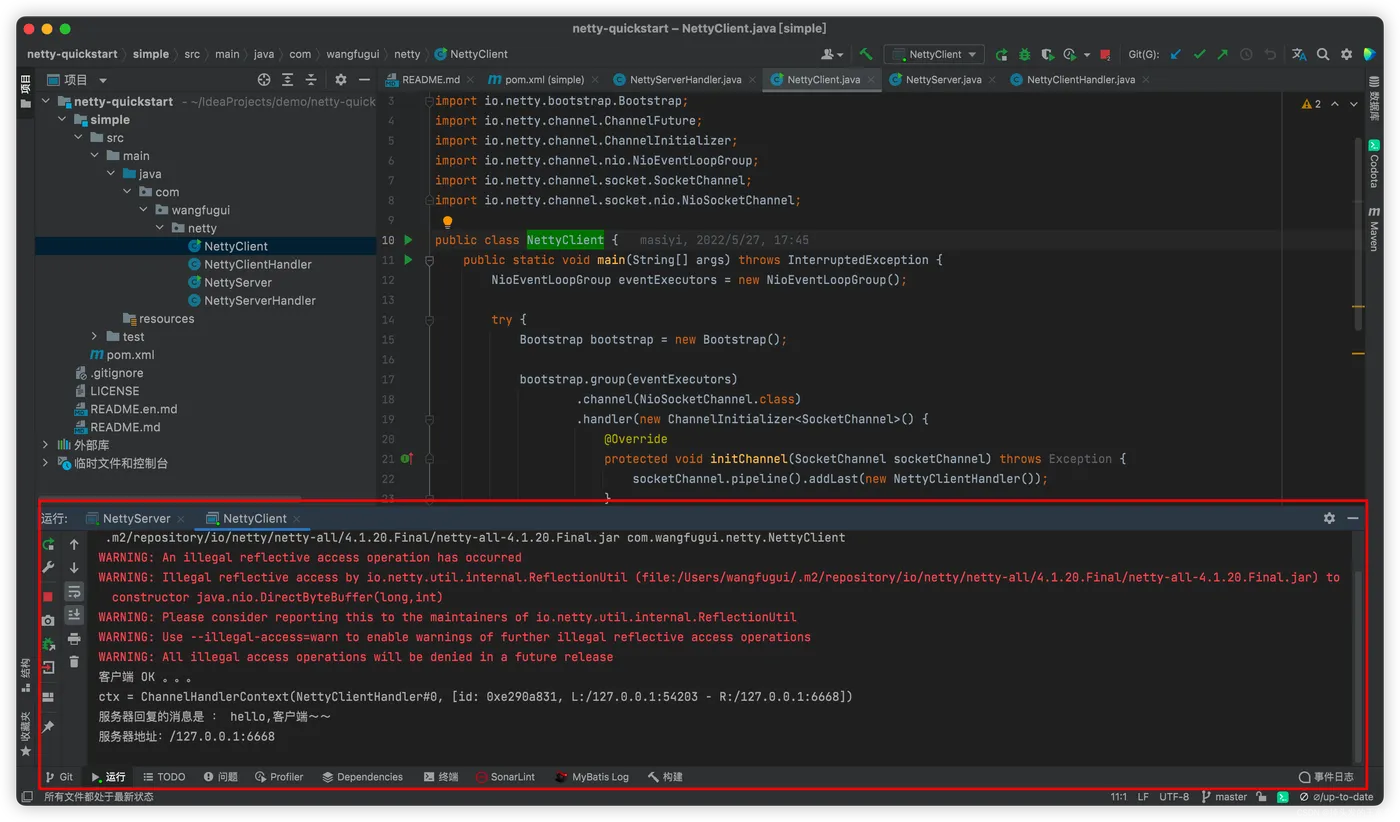The height and width of the screenshot is (822, 1400).
Task: Run the main method from the line 11 gutter arrow
Action: click(408, 260)
